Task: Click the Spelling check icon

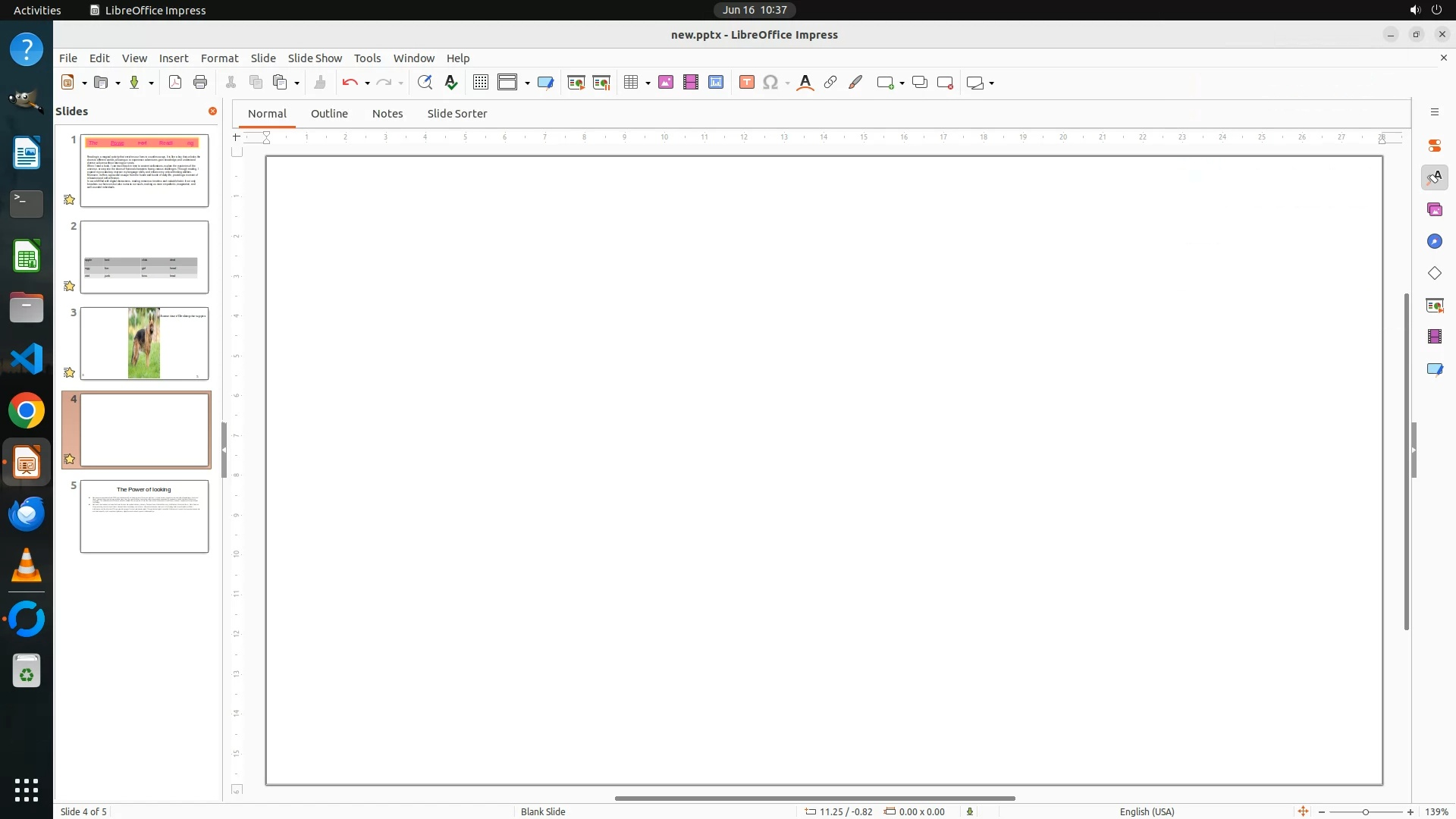Action: [451, 83]
